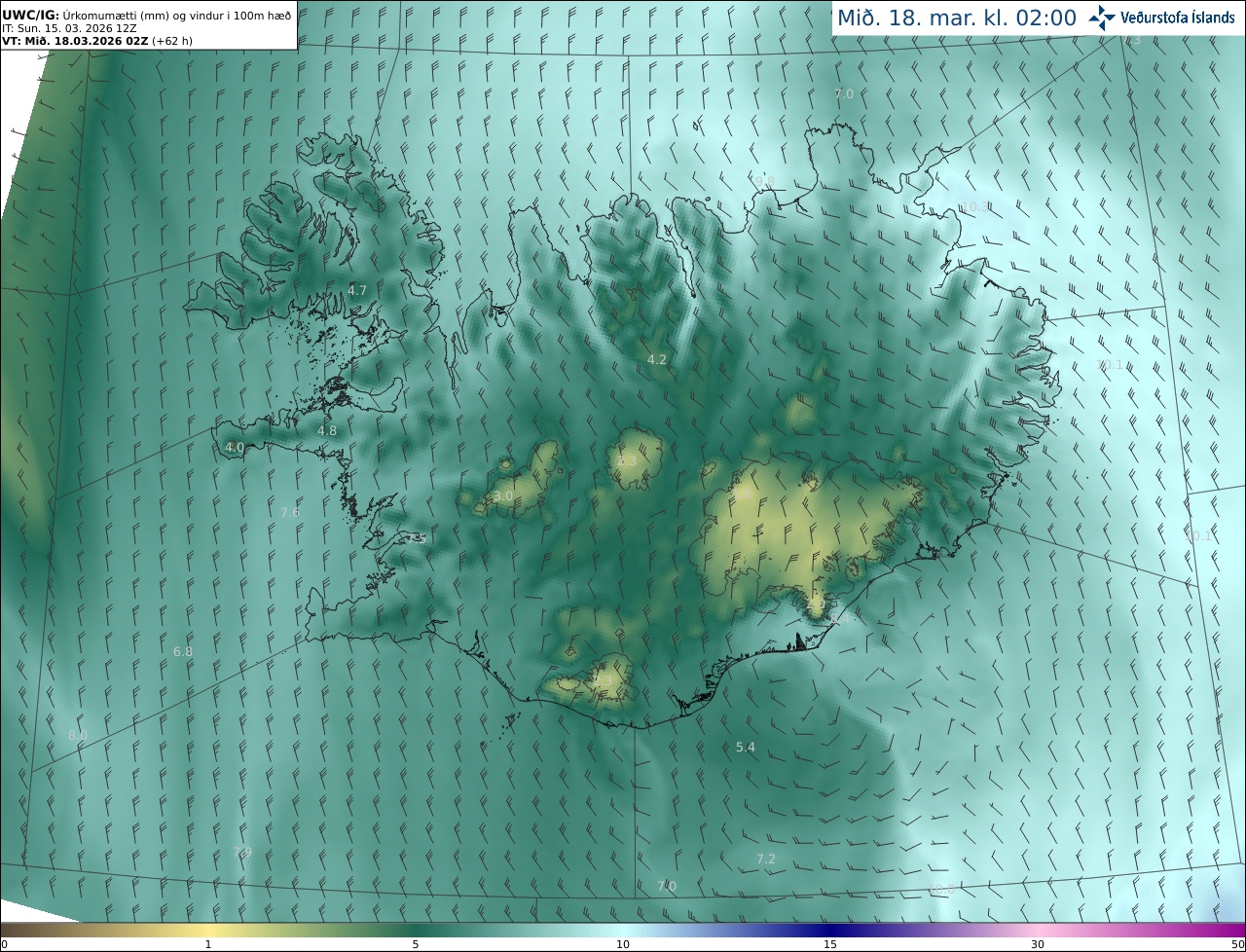Click the 10.3 value on the map
1246x952 pixels.
975,206
